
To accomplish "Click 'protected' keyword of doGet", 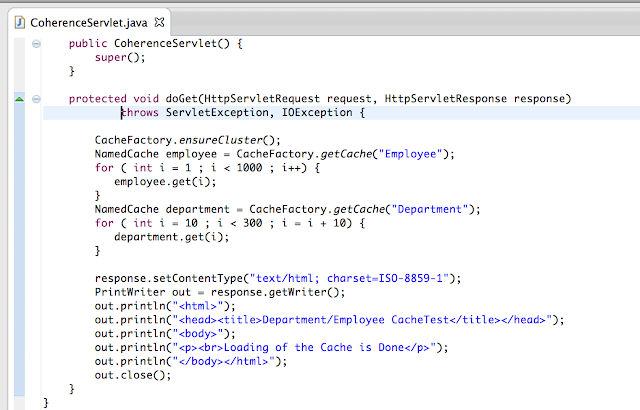I will click(98, 99).
